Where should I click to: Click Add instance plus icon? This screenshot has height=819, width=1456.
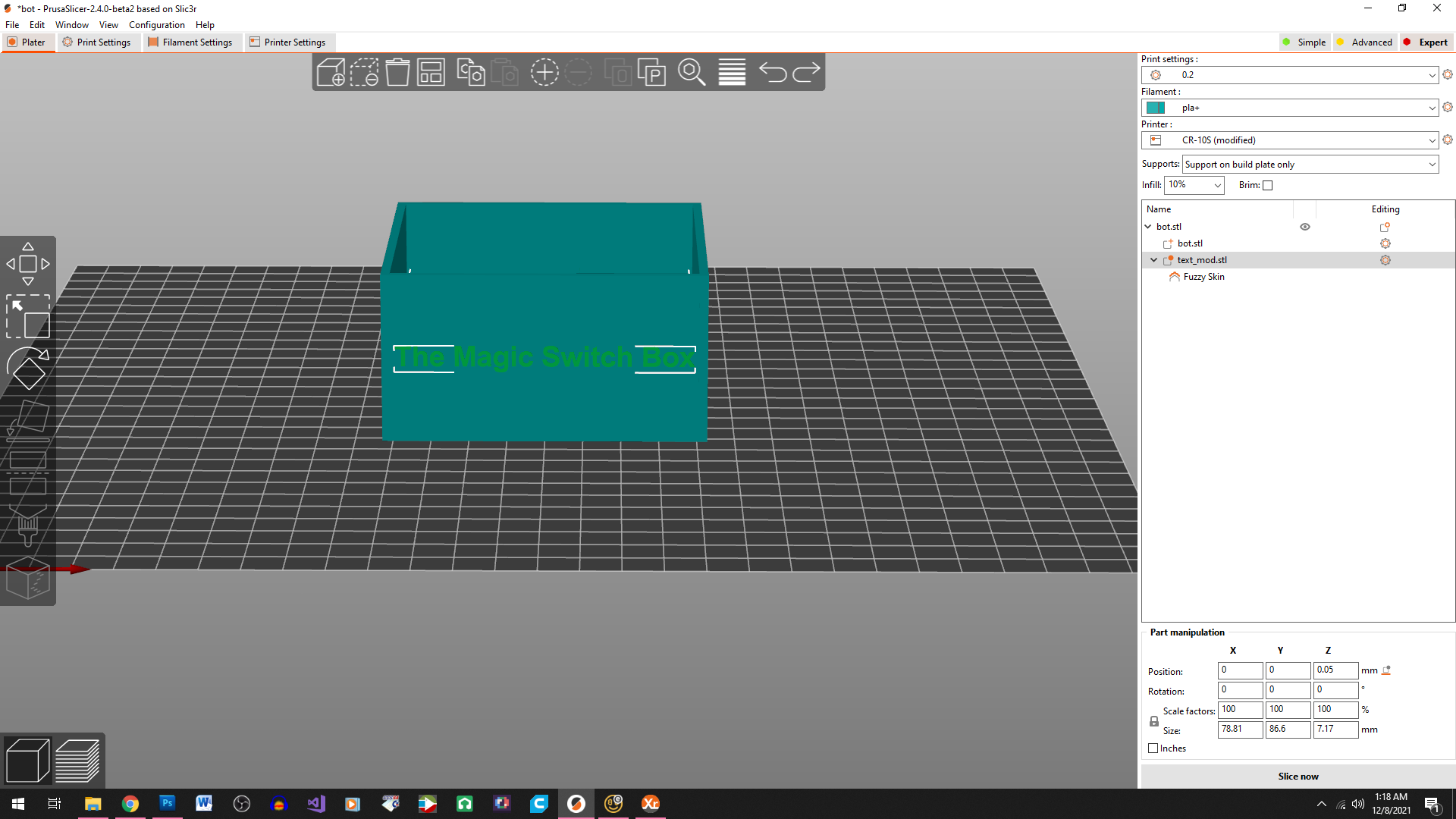point(544,72)
